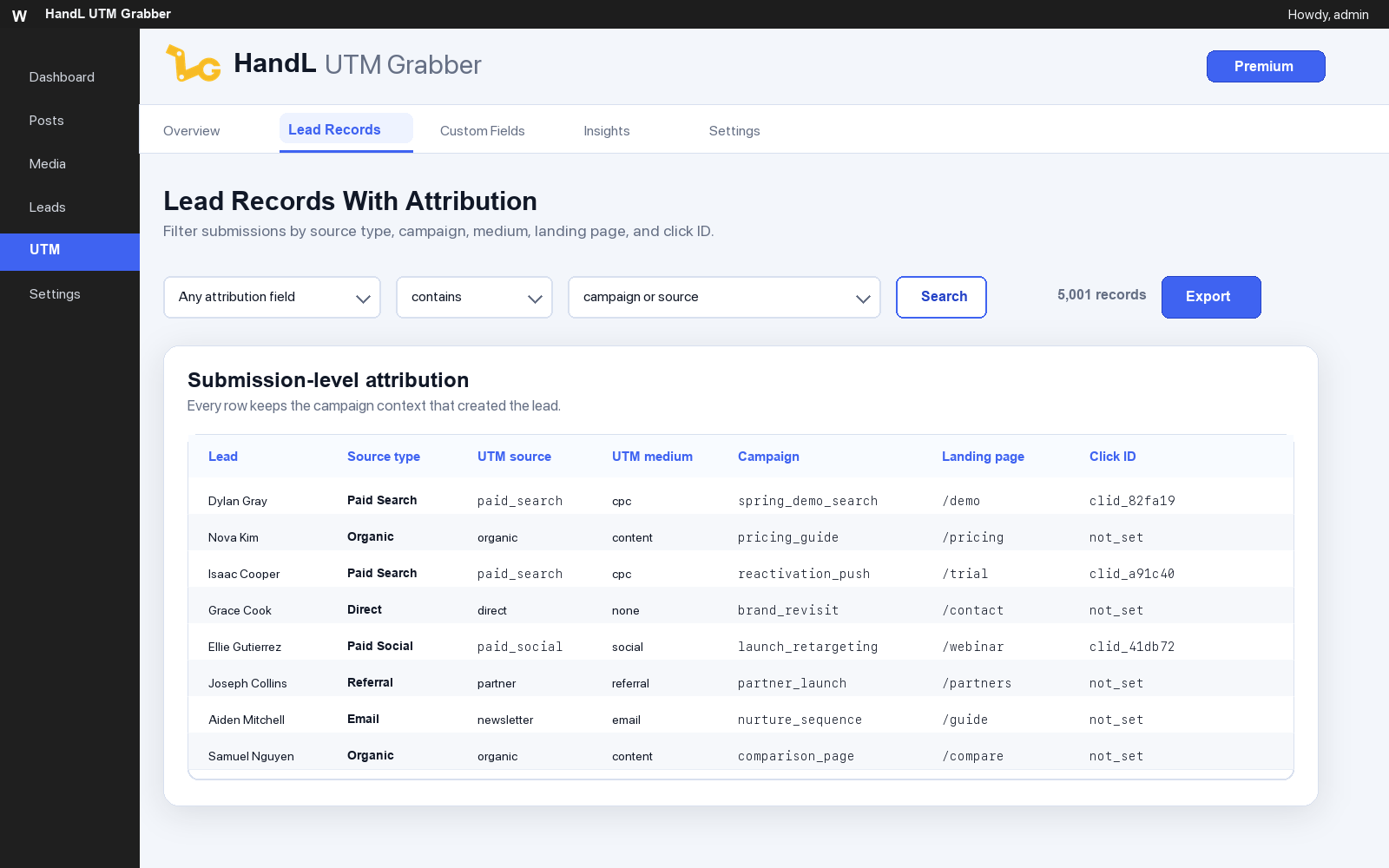Click campaign brand_revisit cell
The height and width of the screenshot is (868, 1389).
(x=788, y=610)
